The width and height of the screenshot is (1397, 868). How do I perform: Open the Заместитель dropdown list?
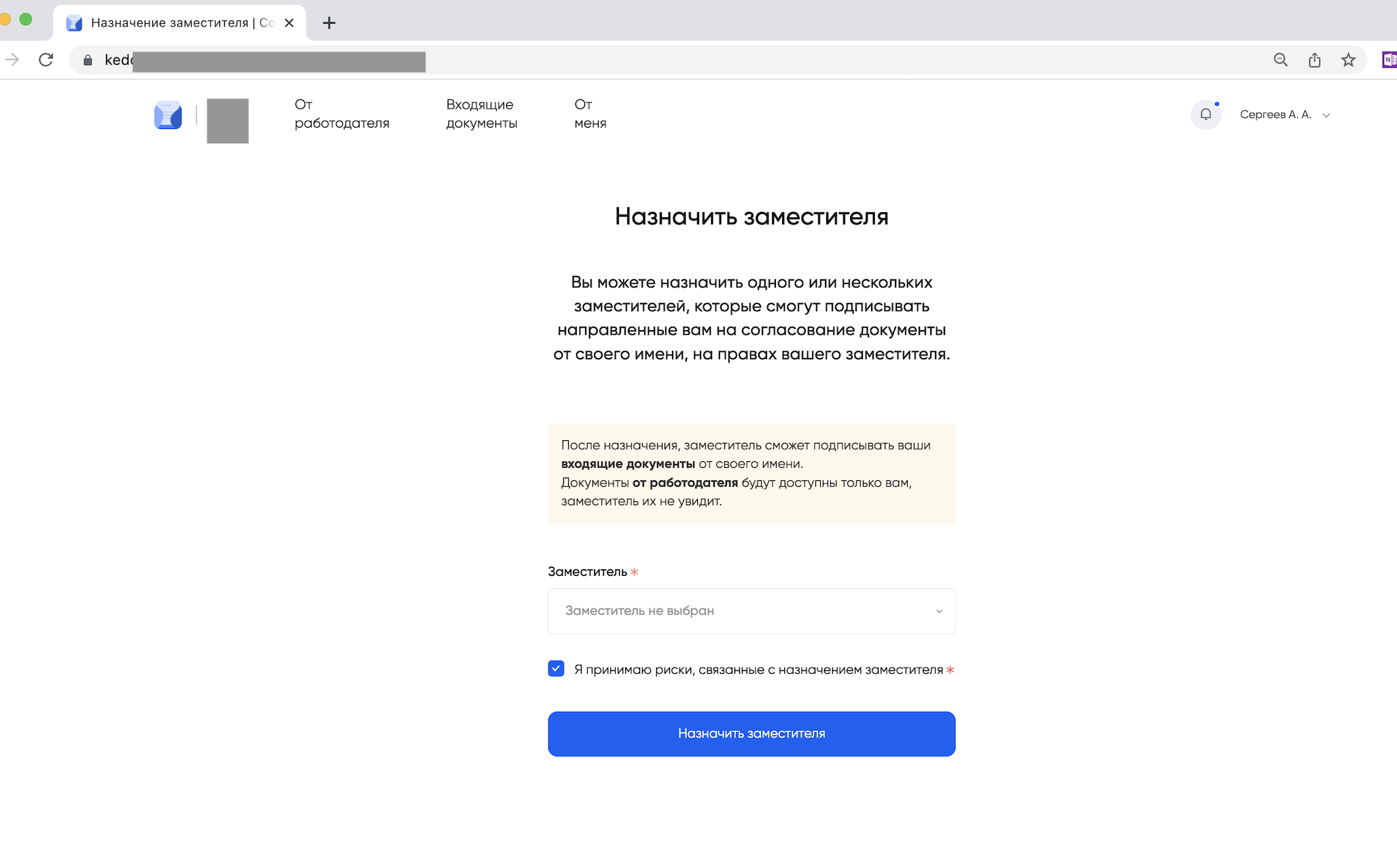pyautogui.click(x=751, y=611)
